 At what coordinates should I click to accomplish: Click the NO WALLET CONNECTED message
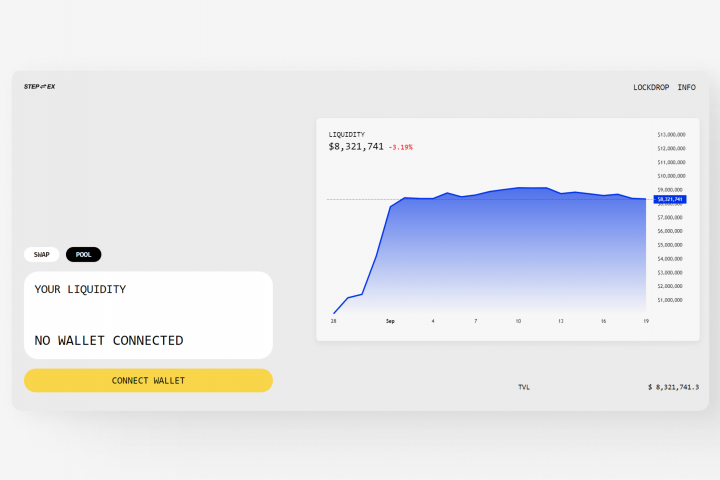(109, 340)
